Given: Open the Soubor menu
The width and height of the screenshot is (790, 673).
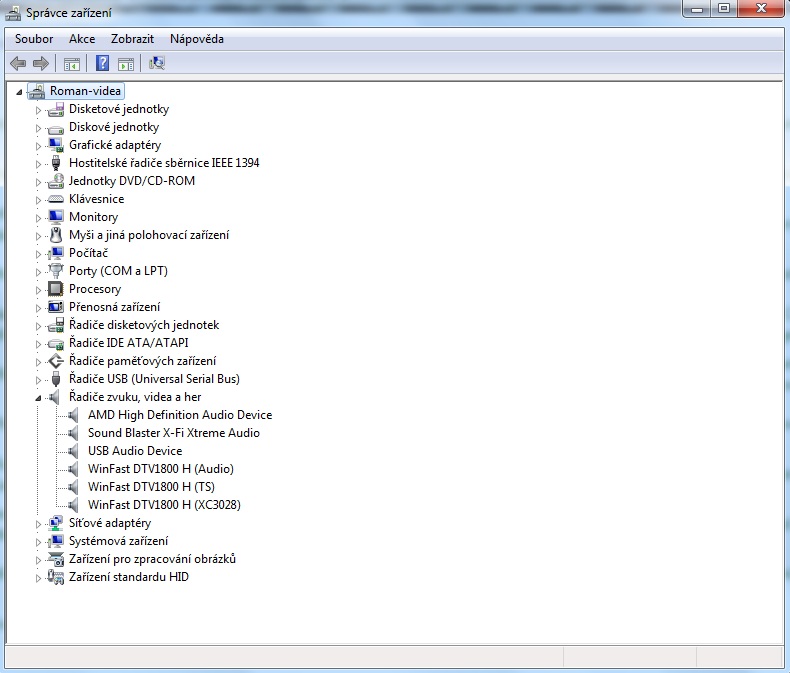Looking at the screenshot, I should click(x=34, y=39).
